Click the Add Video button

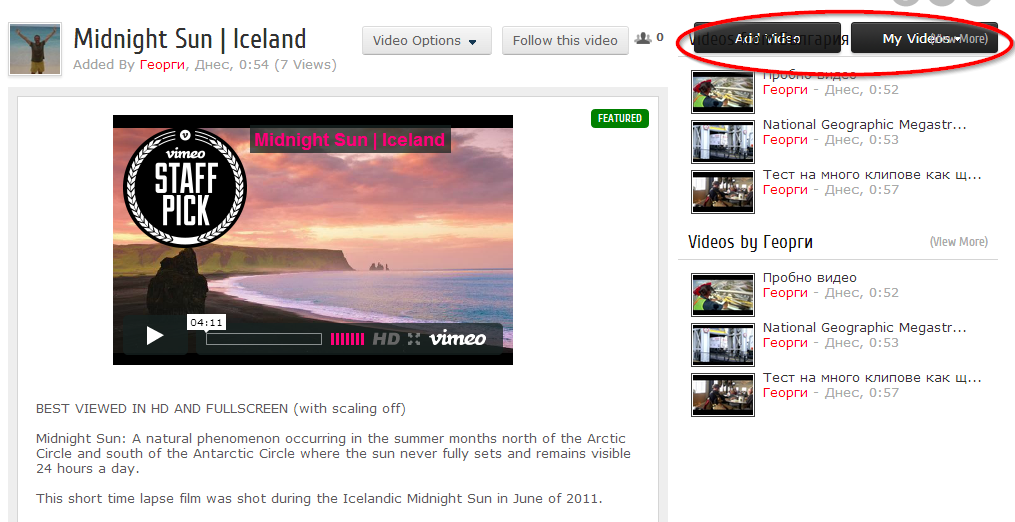[x=766, y=38]
